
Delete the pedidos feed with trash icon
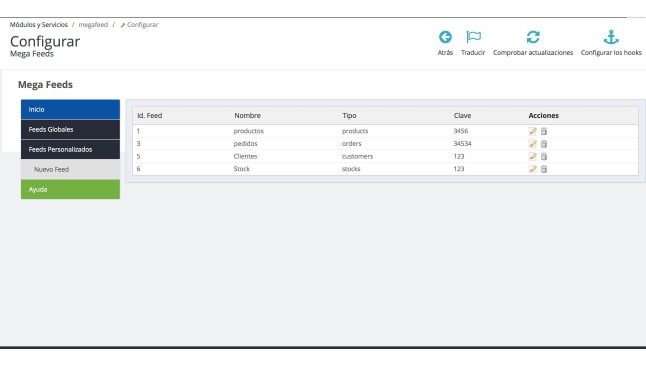click(x=544, y=143)
